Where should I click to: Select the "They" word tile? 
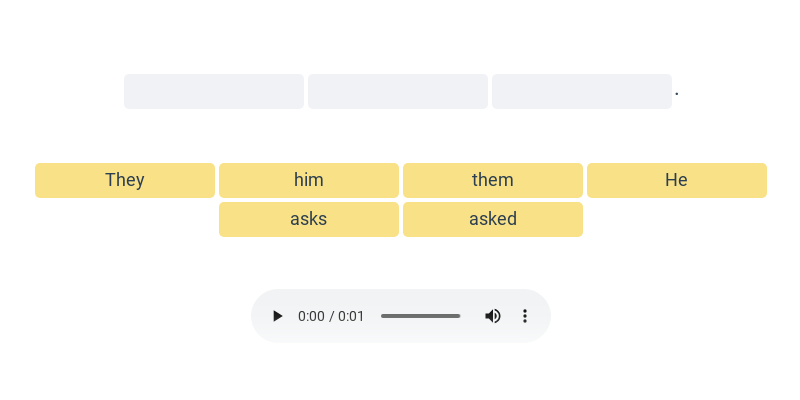125,180
